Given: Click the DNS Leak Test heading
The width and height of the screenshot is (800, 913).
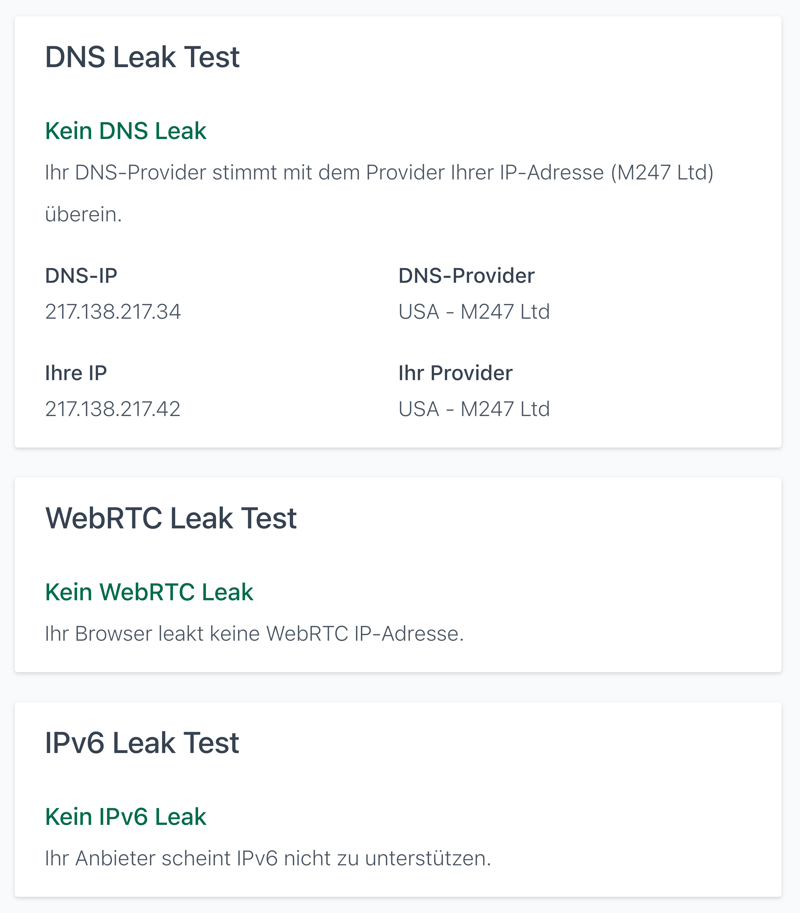Looking at the screenshot, I should 142,57.
